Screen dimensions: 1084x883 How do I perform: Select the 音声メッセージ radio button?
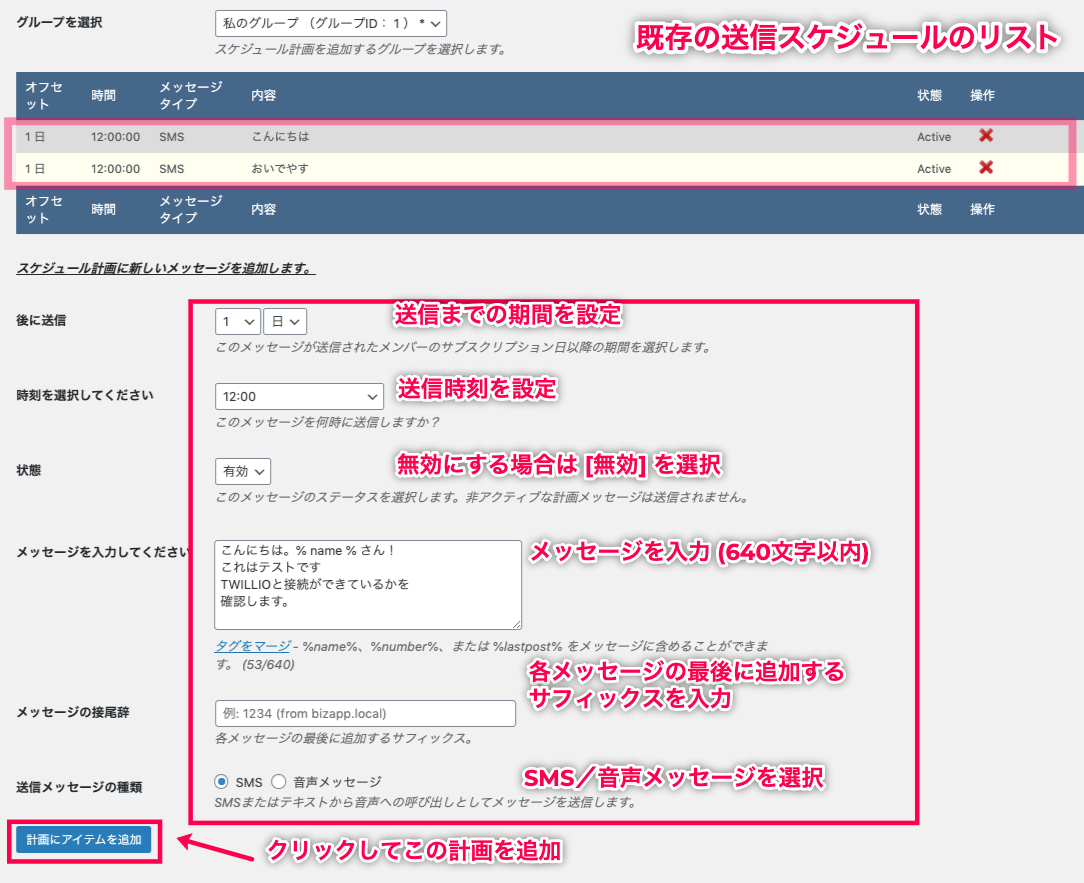tap(278, 781)
